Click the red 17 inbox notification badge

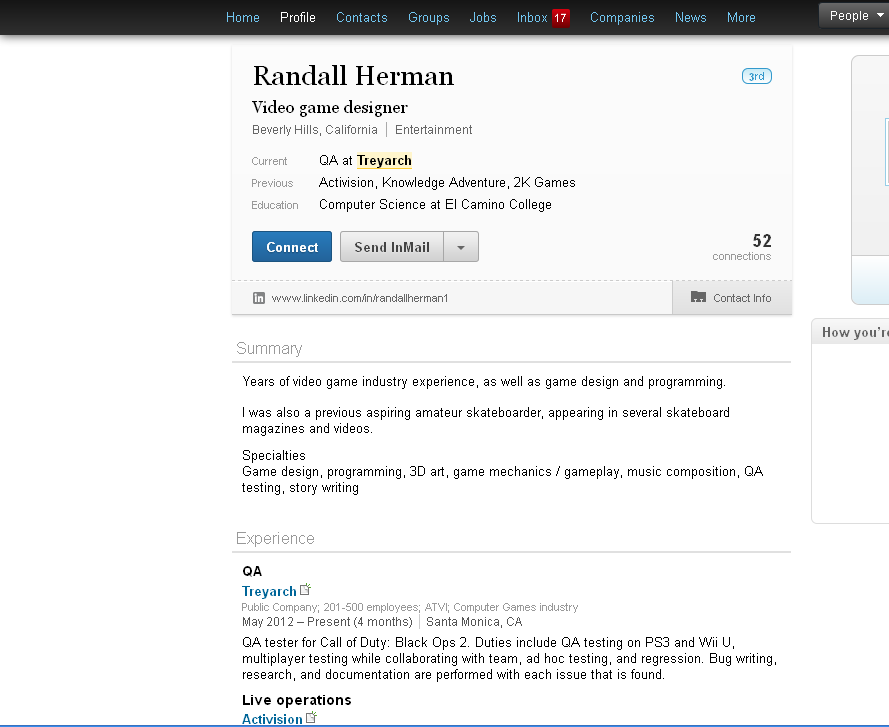pyautogui.click(x=560, y=18)
